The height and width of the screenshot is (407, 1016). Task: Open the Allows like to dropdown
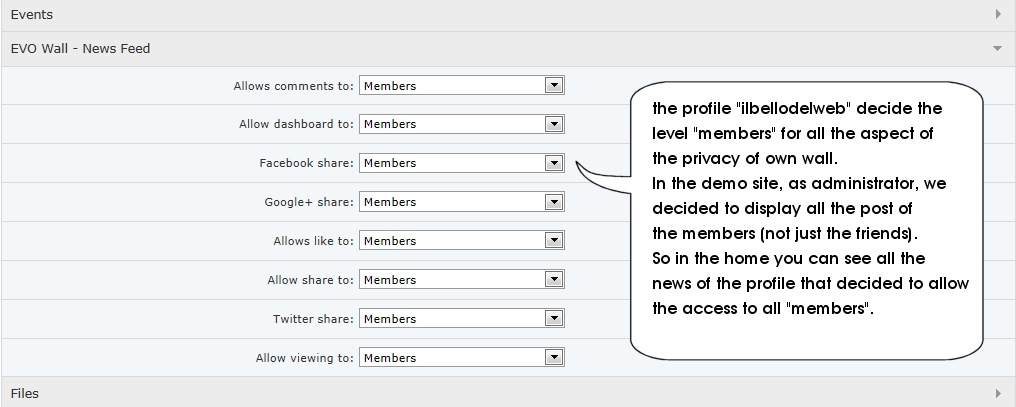coord(452,241)
